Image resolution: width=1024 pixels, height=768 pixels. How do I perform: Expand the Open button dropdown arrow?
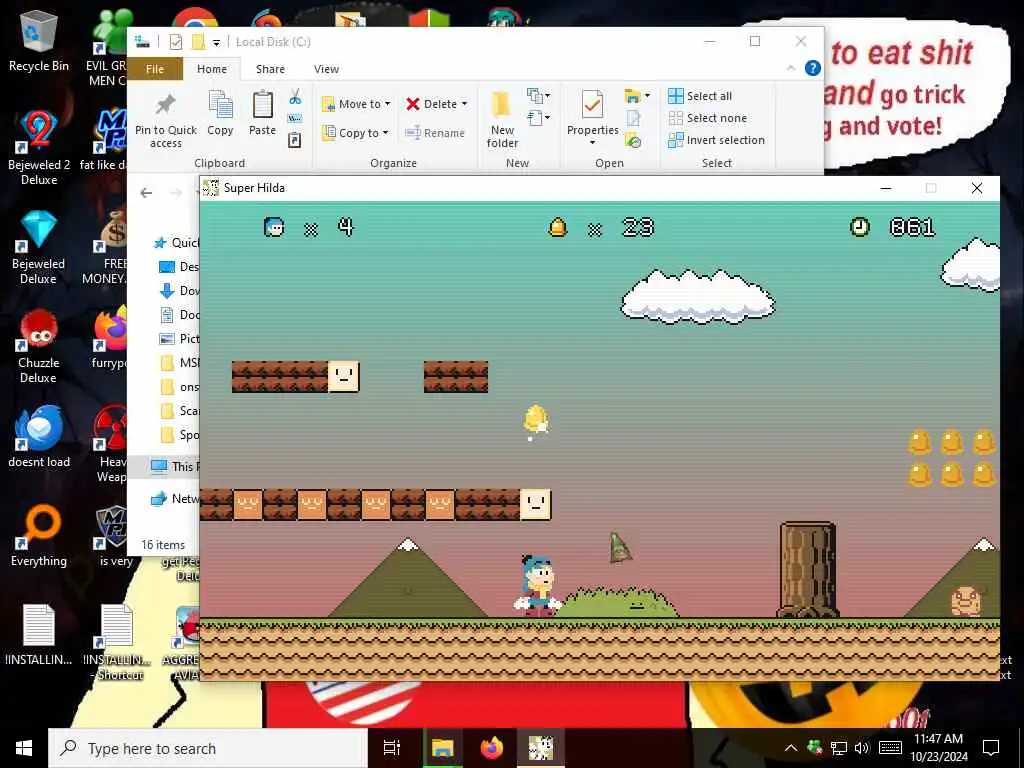click(x=647, y=96)
